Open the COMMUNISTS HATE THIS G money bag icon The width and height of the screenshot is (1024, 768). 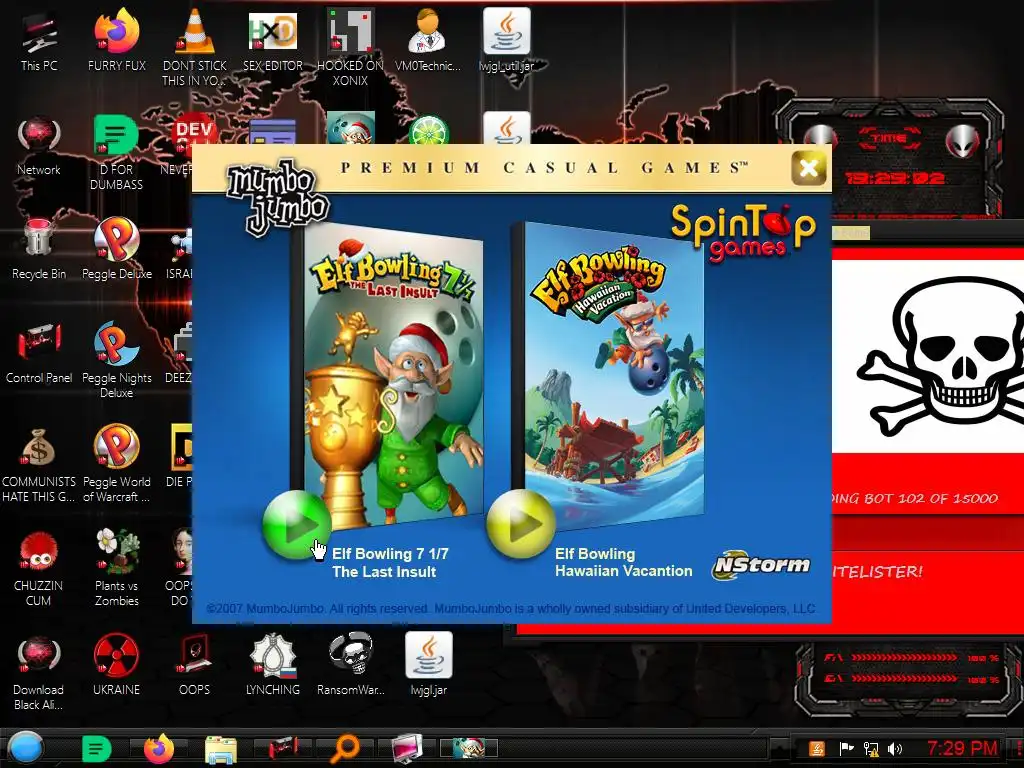(39, 464)
